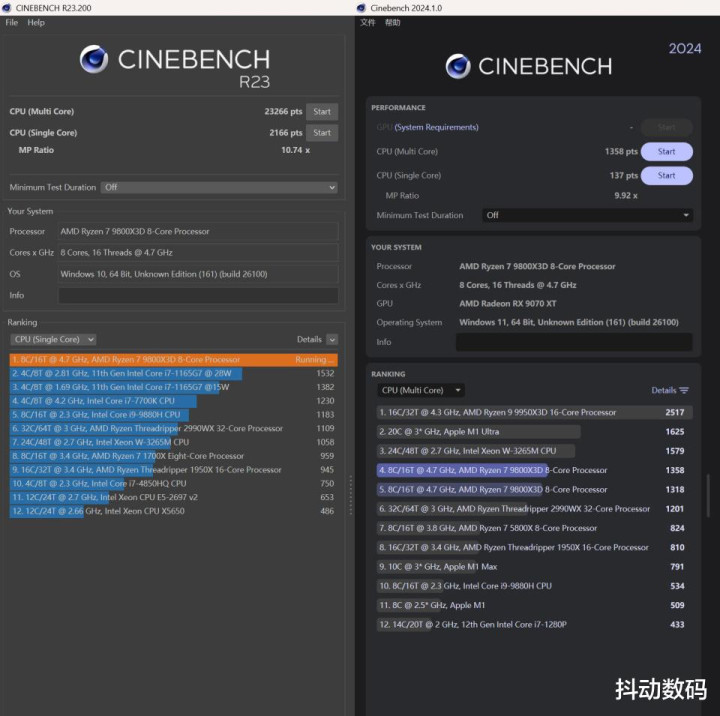720x716 pixels.
Task: Open File menu in Cinebench R23
Action: click(x=11, y=23)
